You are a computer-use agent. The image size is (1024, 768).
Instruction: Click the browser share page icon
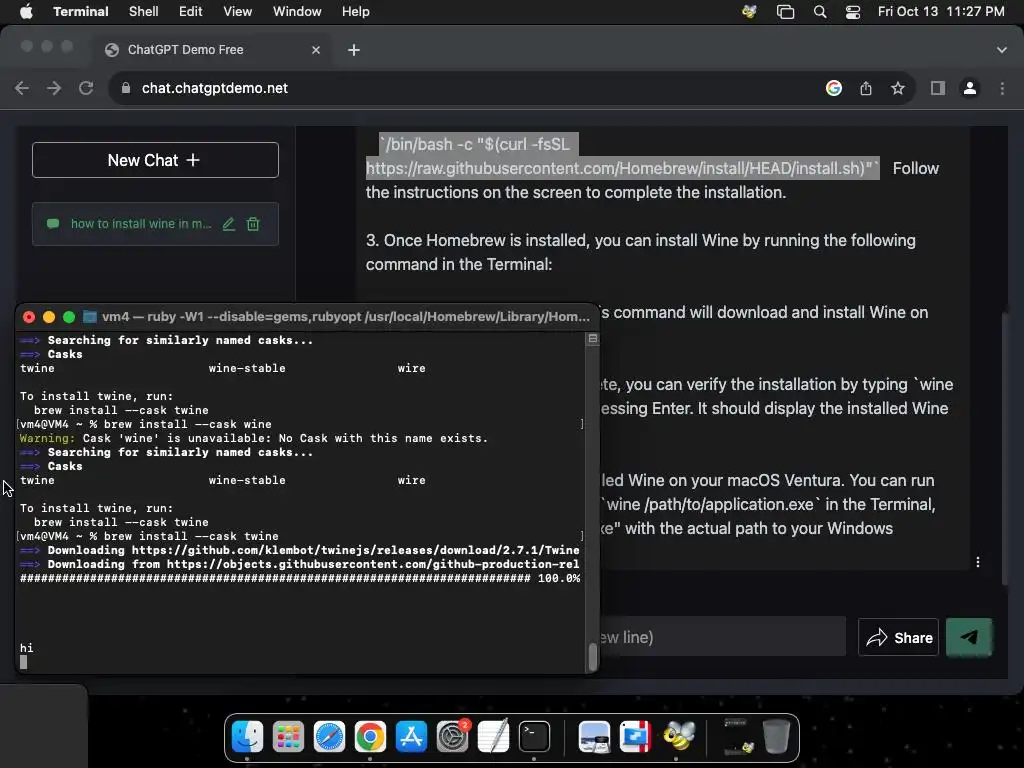coord(866,88)
